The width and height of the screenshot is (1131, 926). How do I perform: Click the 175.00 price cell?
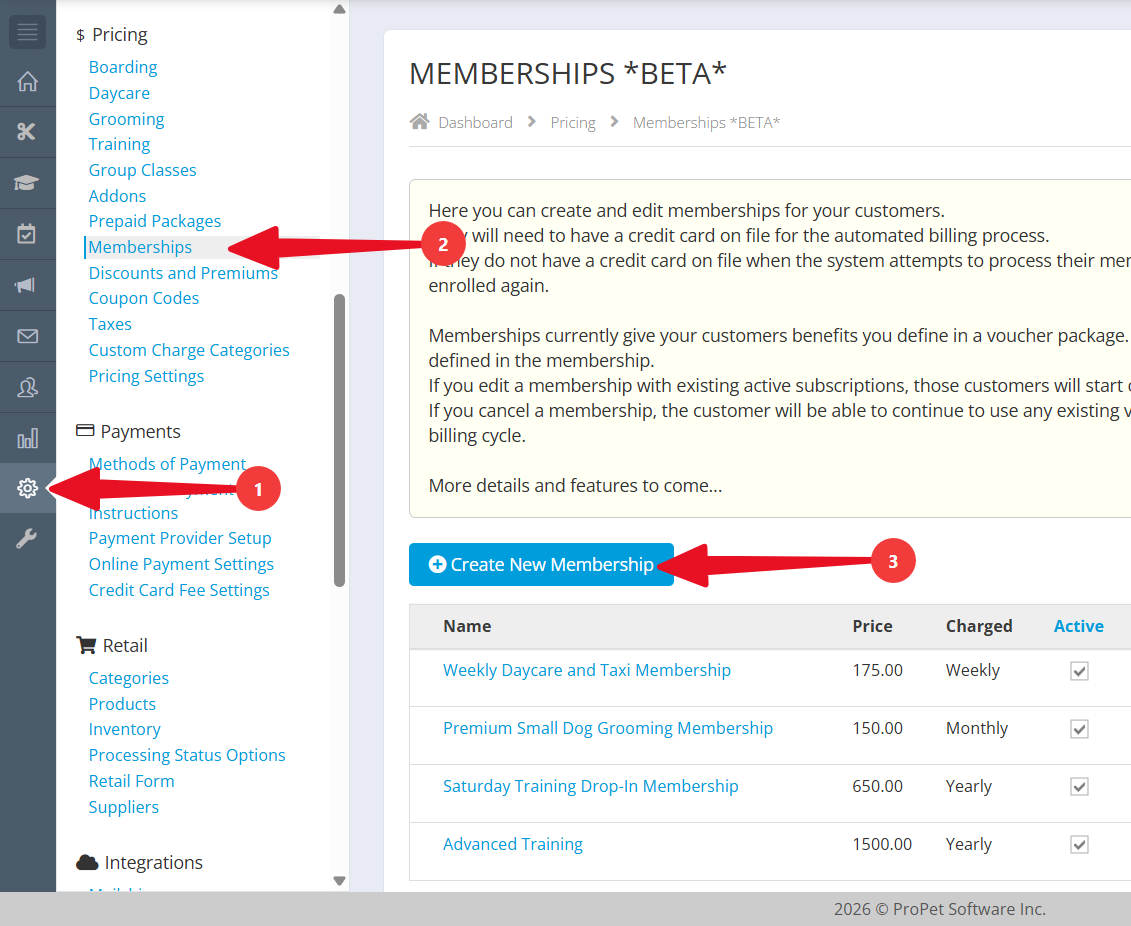[x=877, y=671]
